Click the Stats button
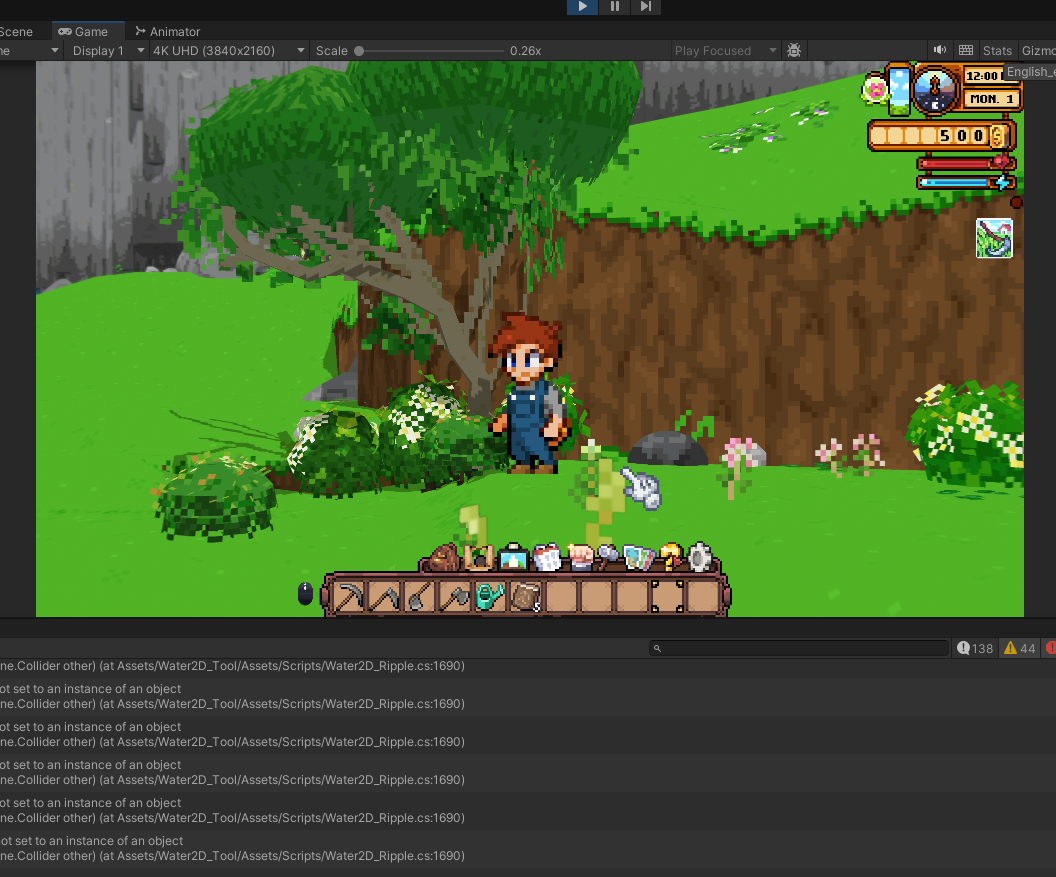 click(997, 50)
